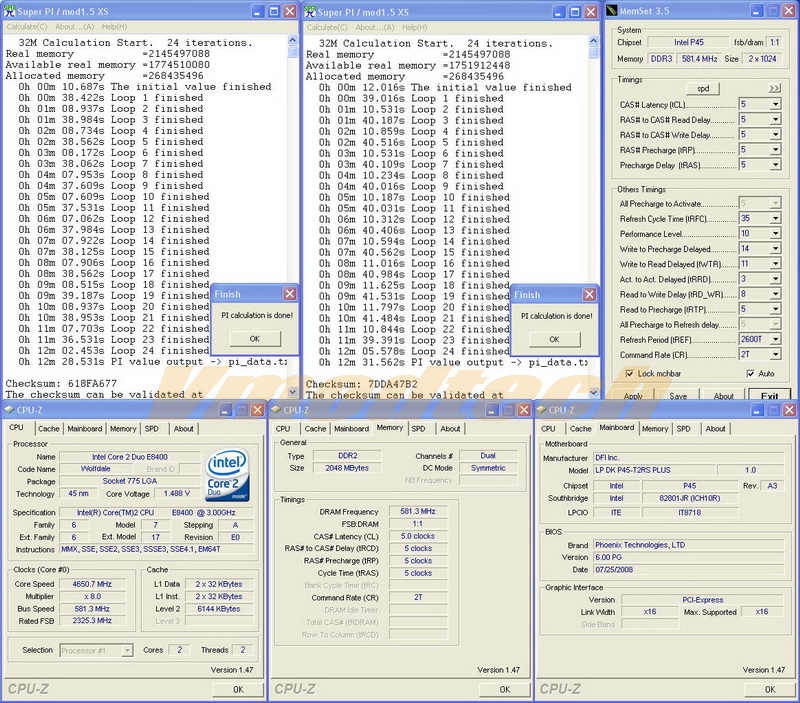Screen dimensions: 800x703
Task: Click OK in the right CPU-Z Mainboard window
Action: pyautogui.click(x=770, y=689)
